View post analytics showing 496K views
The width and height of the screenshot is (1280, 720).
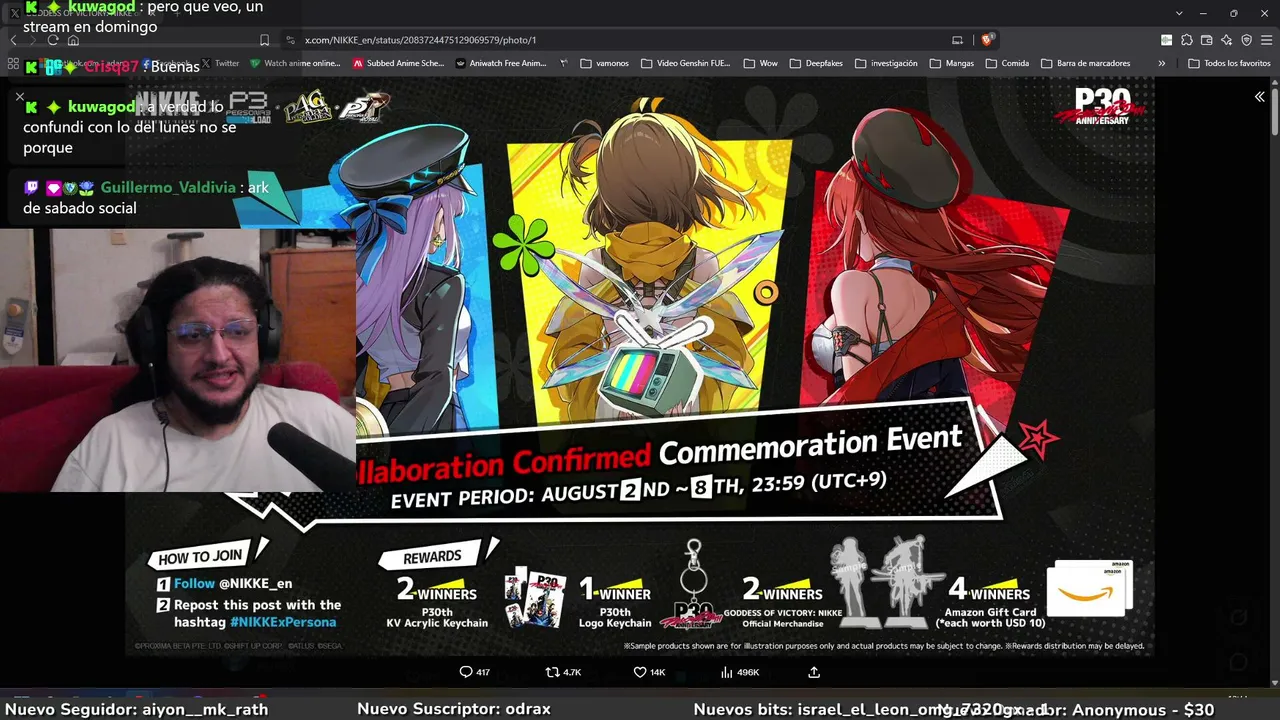(x=740, y=672)
